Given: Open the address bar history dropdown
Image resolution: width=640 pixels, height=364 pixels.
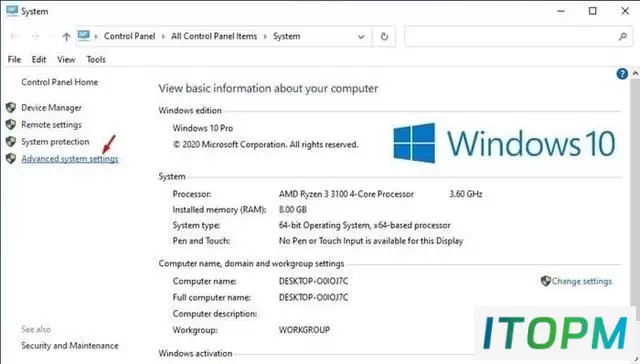Looking at the screenshot, I should tap(361, 37).
